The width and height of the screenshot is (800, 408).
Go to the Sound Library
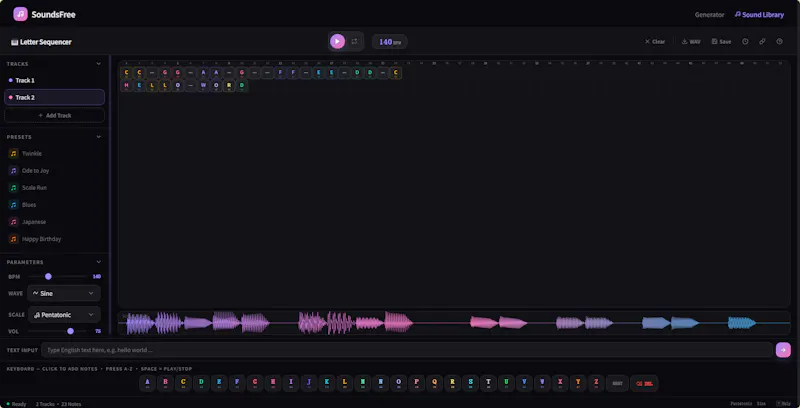(x=759, y=15)
